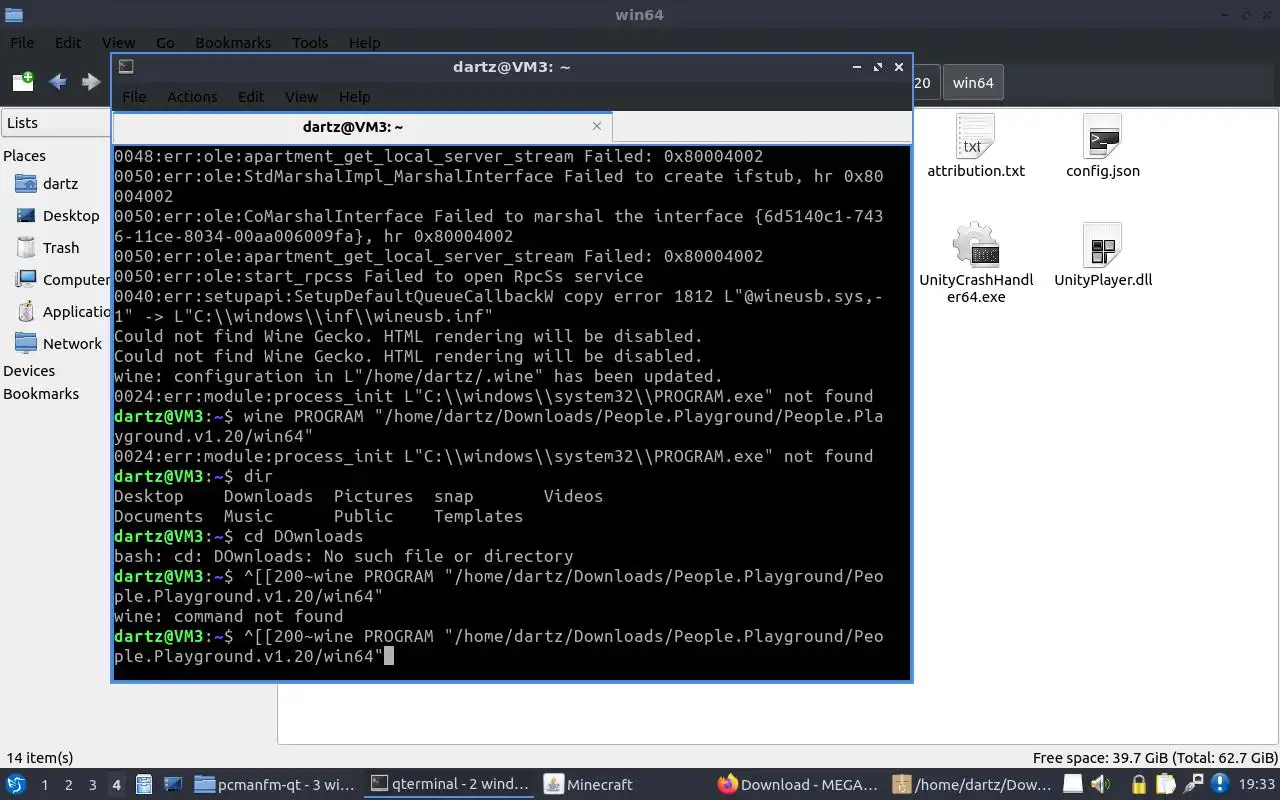This screenshot has height=800, width=1280.
Task: Open the clipboard manager tray icon
Action: (x=1165, y=785)
